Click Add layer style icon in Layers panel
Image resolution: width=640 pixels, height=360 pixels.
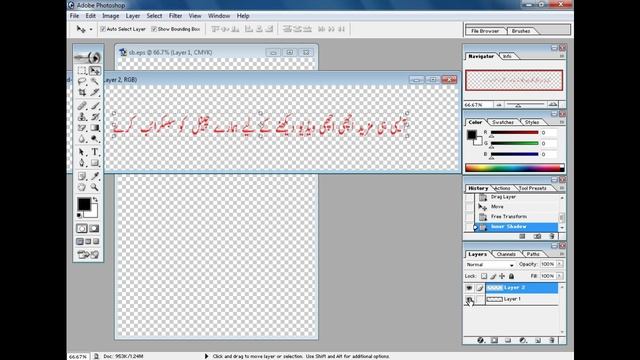pyautogui.click(x=480, y=340)
